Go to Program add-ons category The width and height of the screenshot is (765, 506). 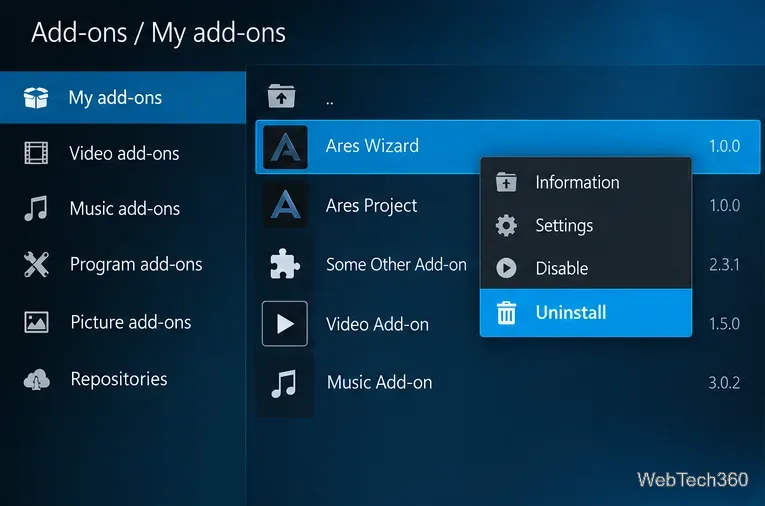123,264
